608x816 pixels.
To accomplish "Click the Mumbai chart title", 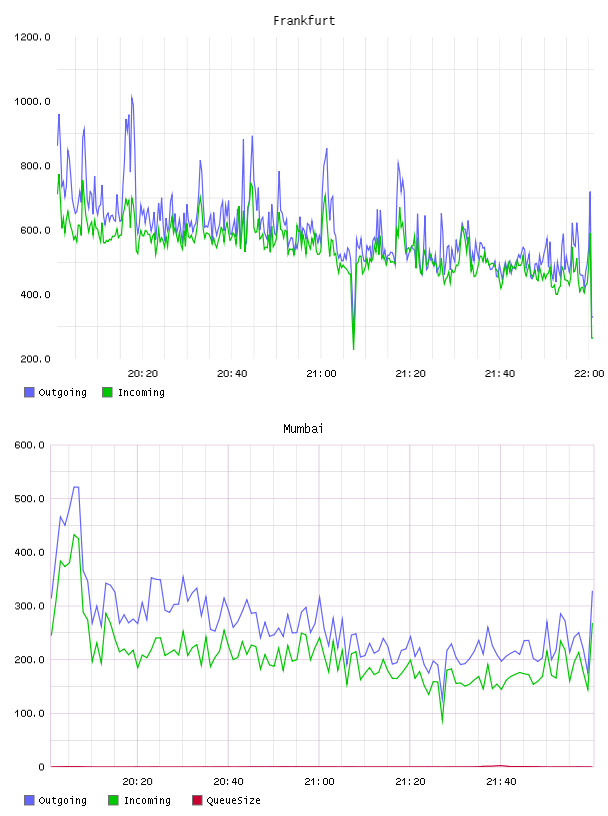I will [x=303, y=429].
